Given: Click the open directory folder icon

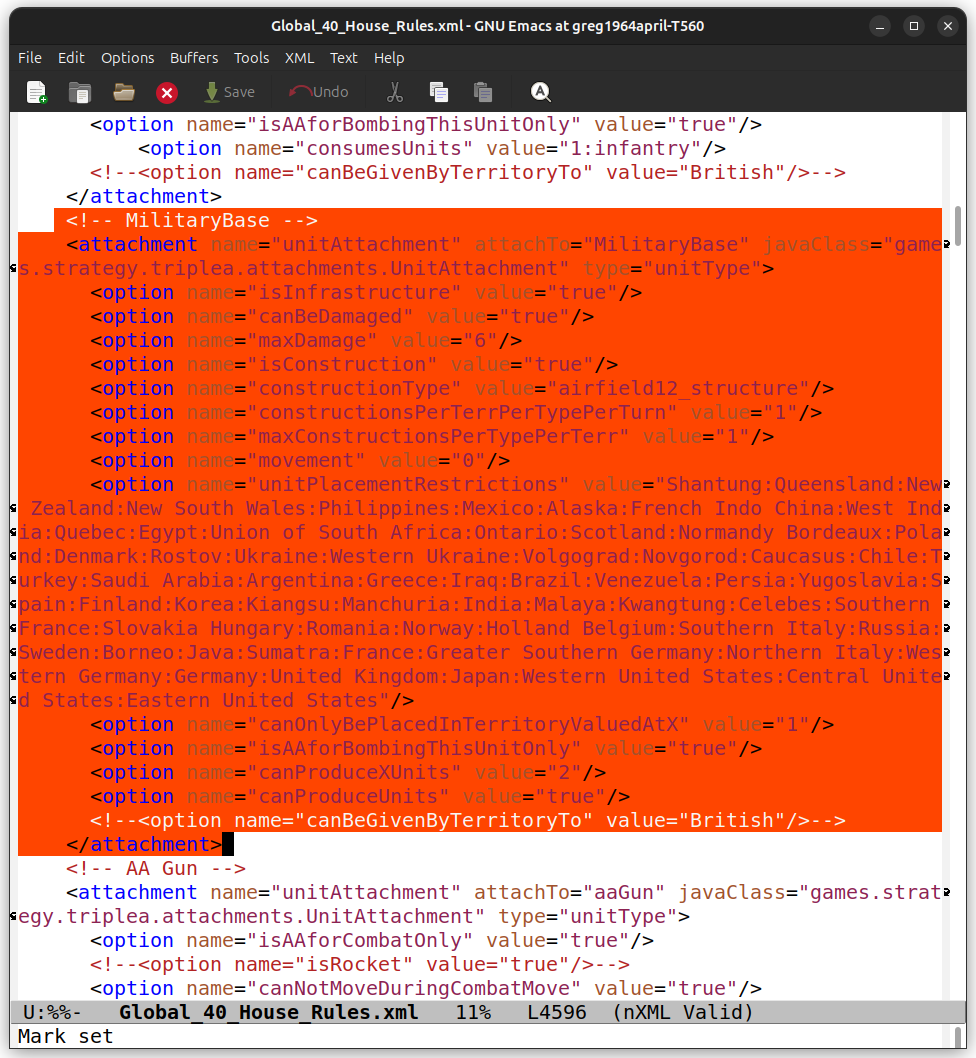Looking at the screenshot, I should (x=123, y=92).
